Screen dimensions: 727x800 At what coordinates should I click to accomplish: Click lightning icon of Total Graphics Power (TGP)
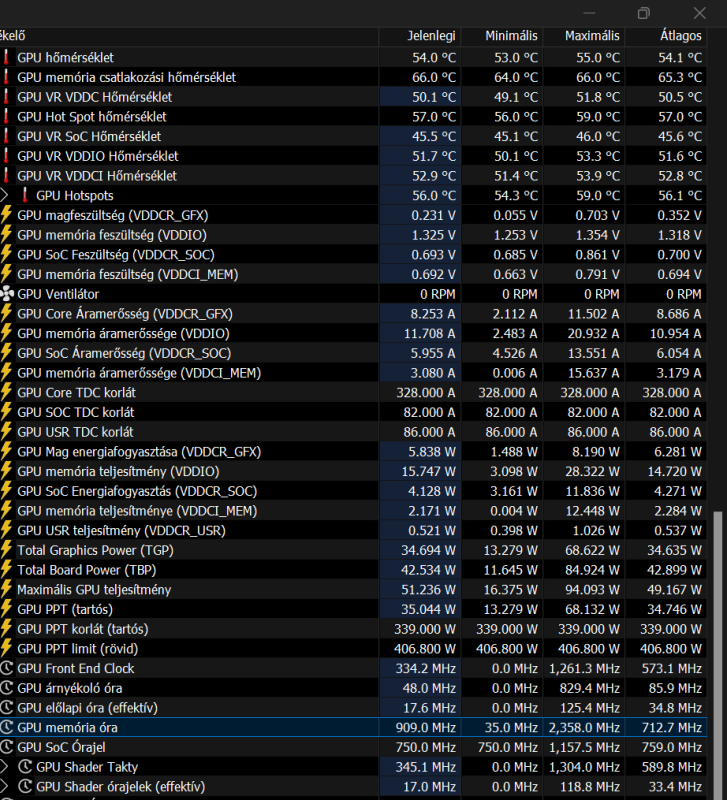[6, 550]
